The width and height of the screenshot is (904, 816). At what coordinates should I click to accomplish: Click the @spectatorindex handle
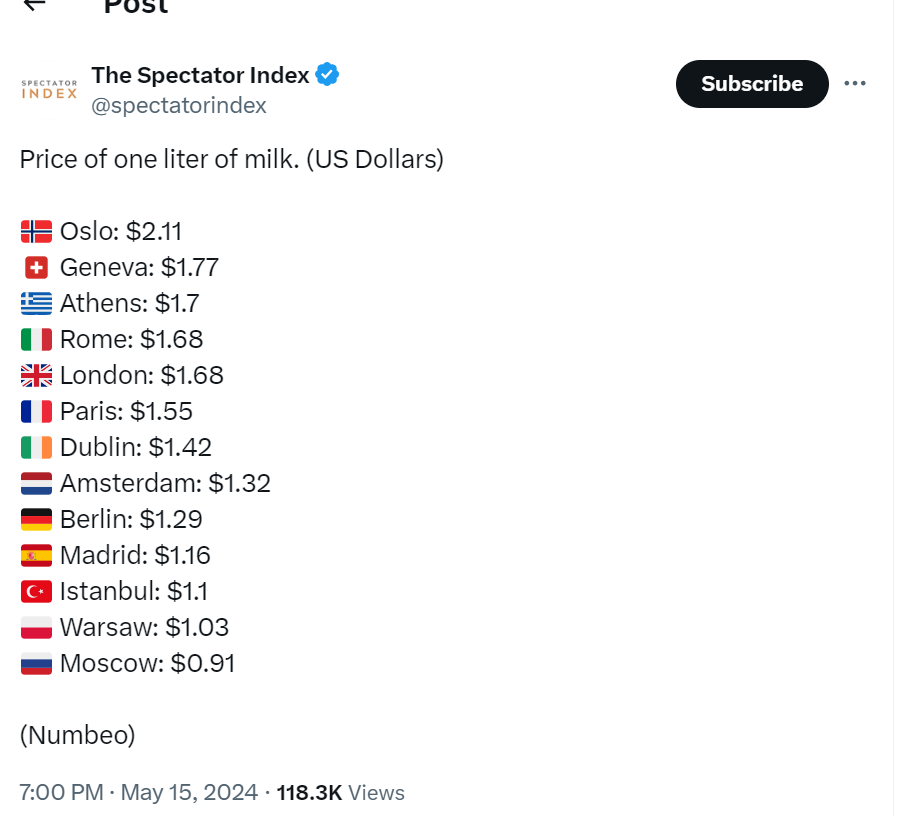[x=179, y=105]
